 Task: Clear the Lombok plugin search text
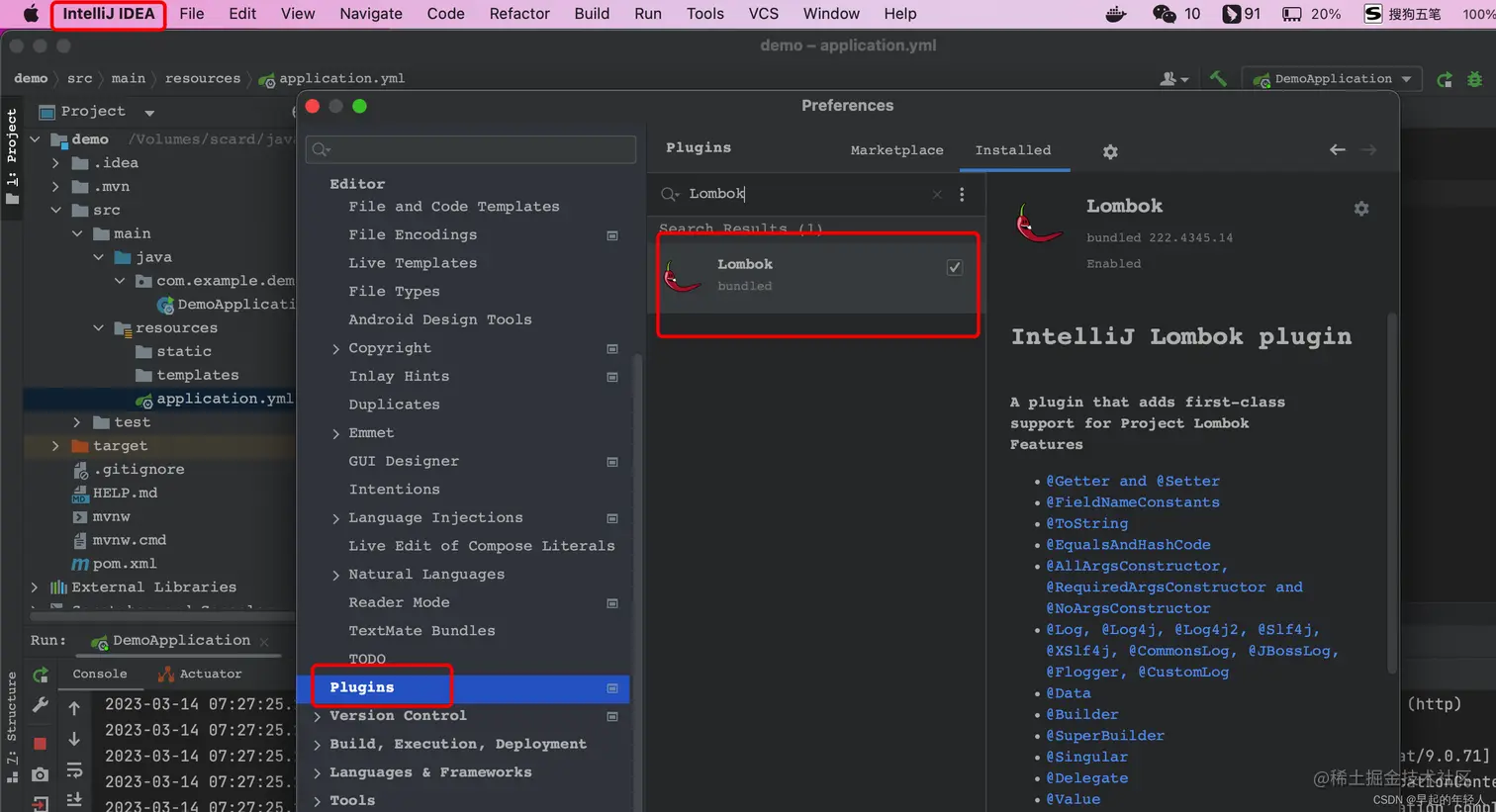(x=937, y=195)
